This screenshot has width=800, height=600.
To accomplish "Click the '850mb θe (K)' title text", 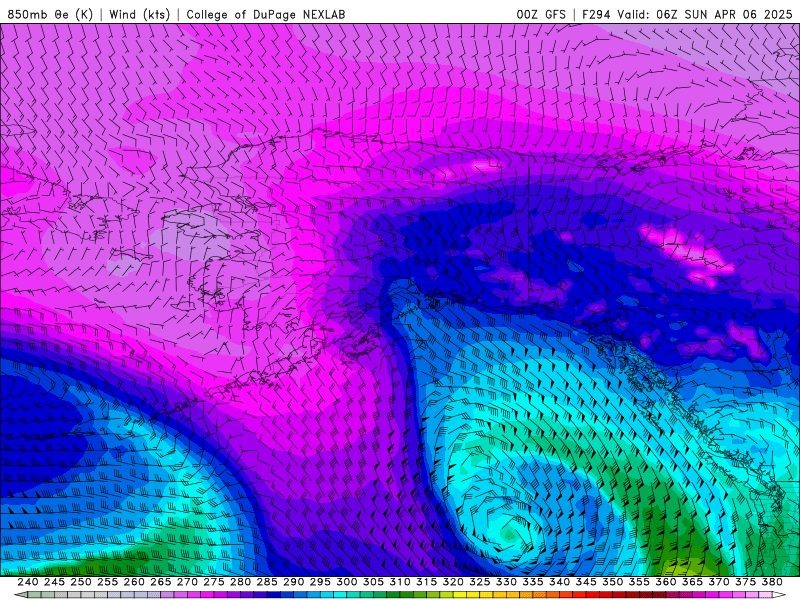I will [50, 14].
